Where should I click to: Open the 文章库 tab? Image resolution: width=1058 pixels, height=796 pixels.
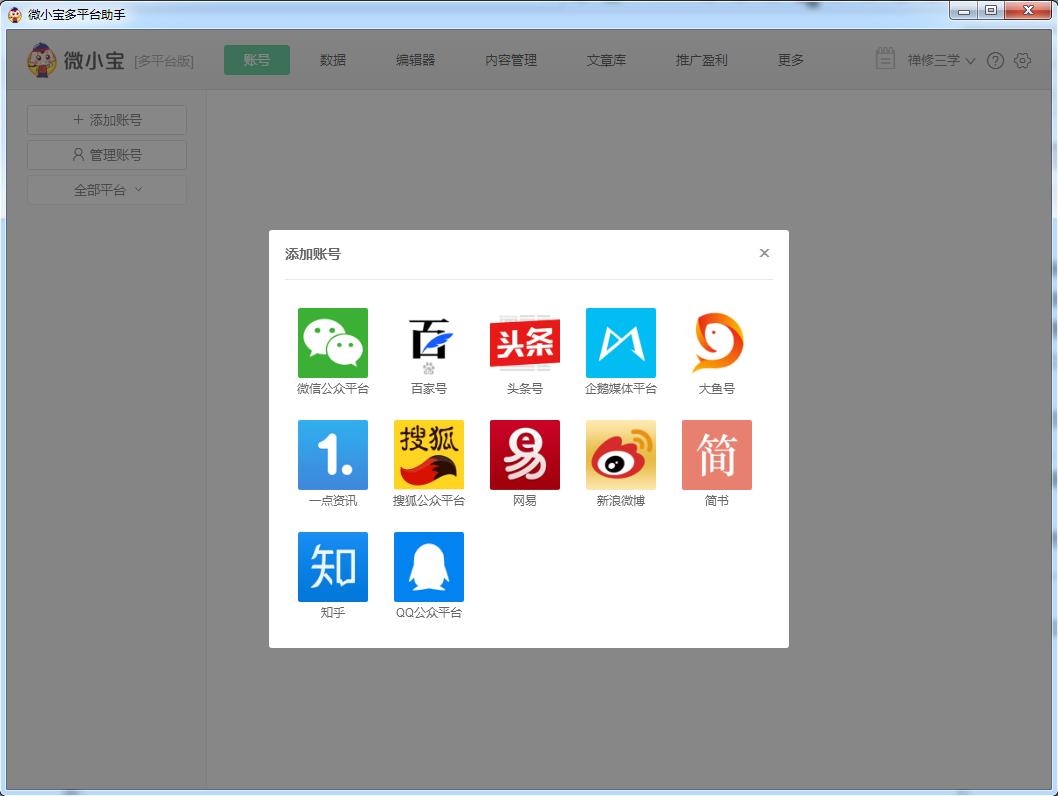click(606, 60)
